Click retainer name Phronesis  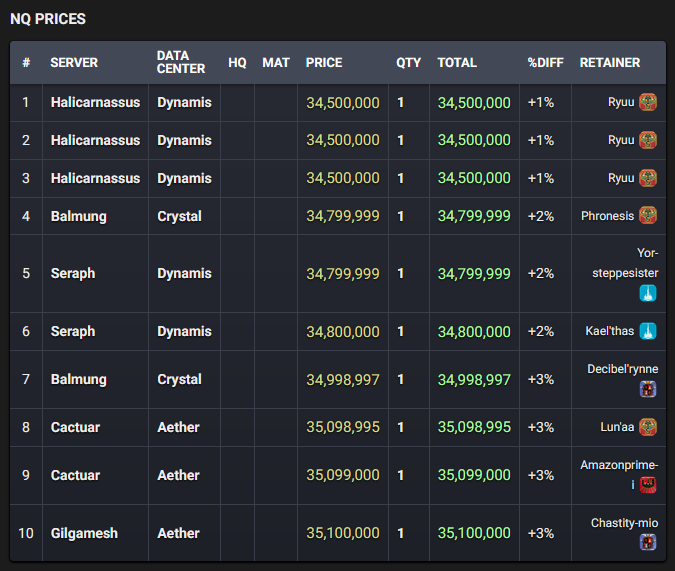(607, 216)
